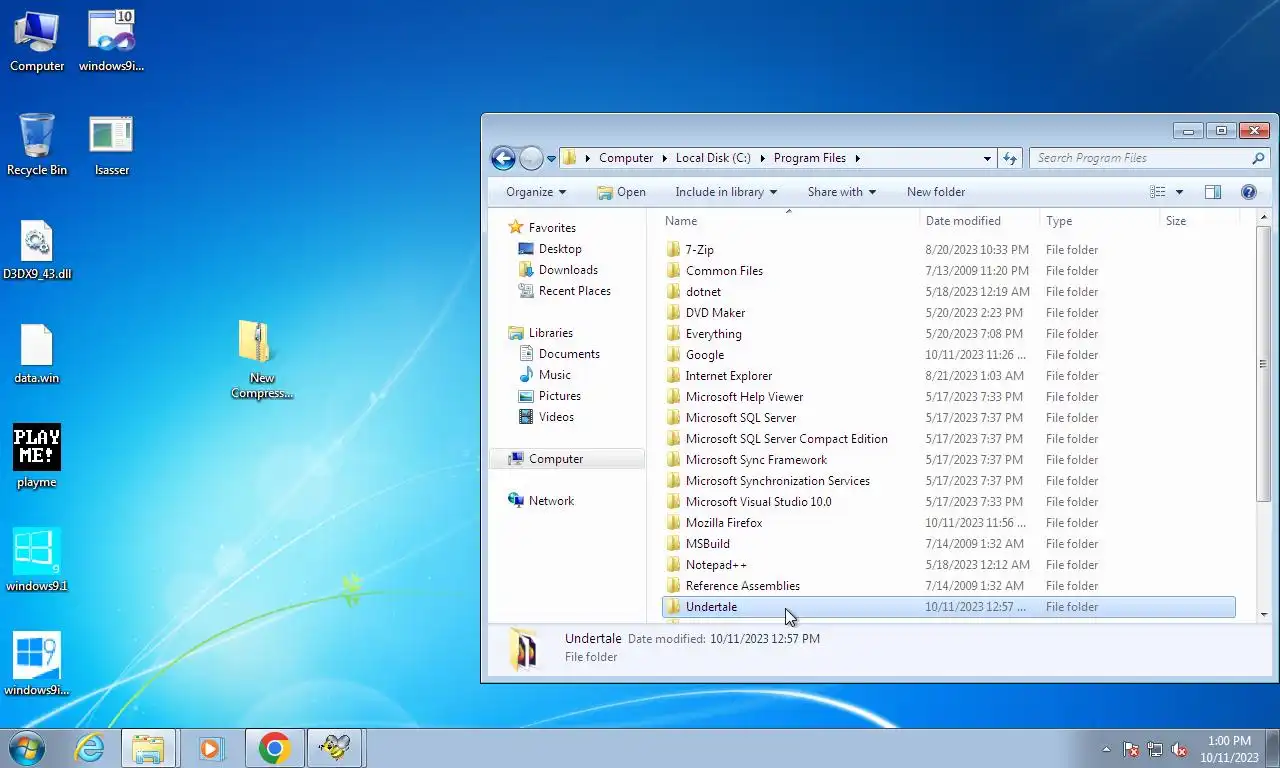Select Videos library in navigation pane

click(556, 417)
